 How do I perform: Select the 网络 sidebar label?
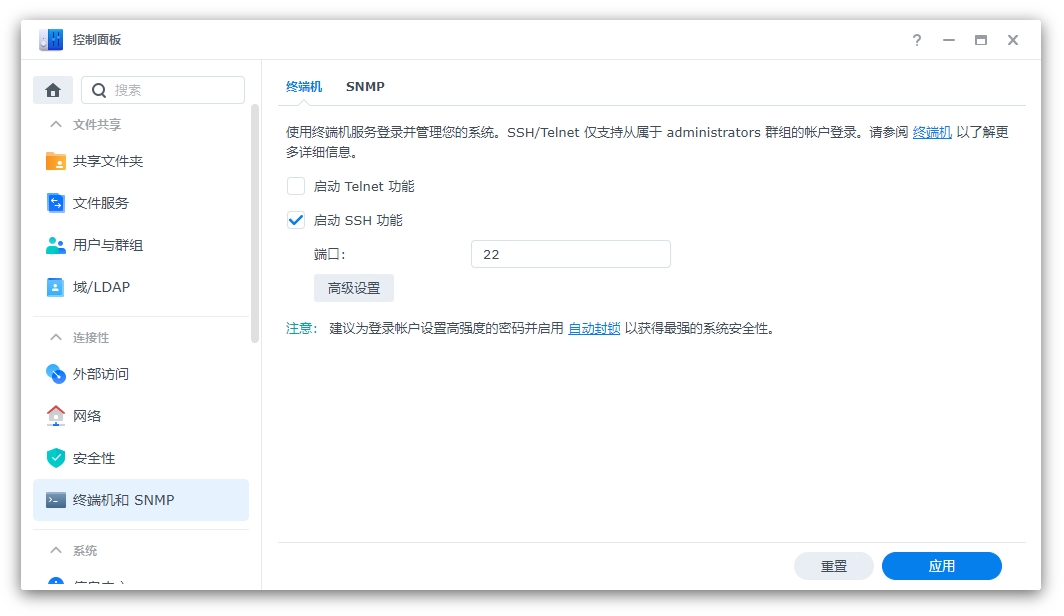pos(87,416)
